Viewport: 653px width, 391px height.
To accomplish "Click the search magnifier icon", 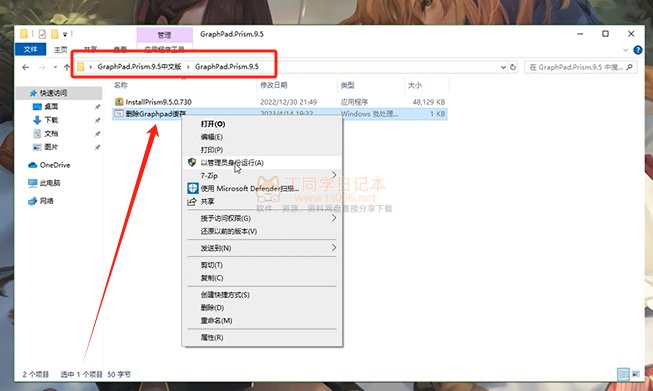I will pos(629,67).
